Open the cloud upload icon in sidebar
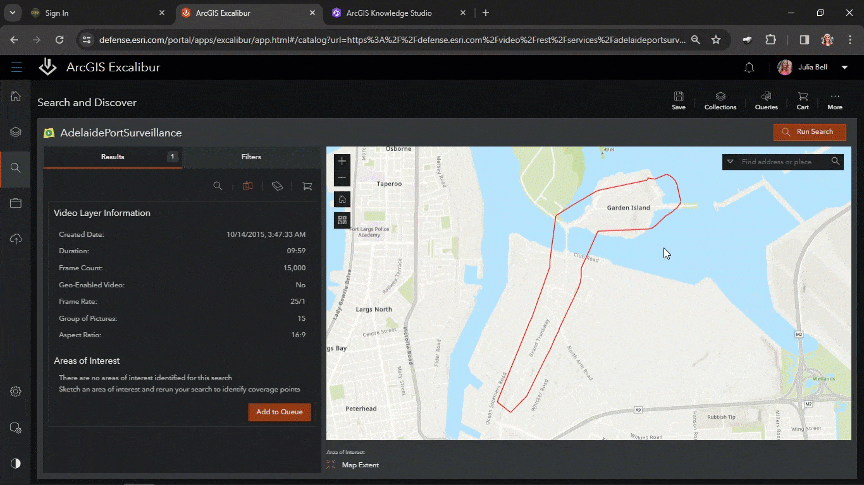Screen dimensions: 864x485 [15, 239]
